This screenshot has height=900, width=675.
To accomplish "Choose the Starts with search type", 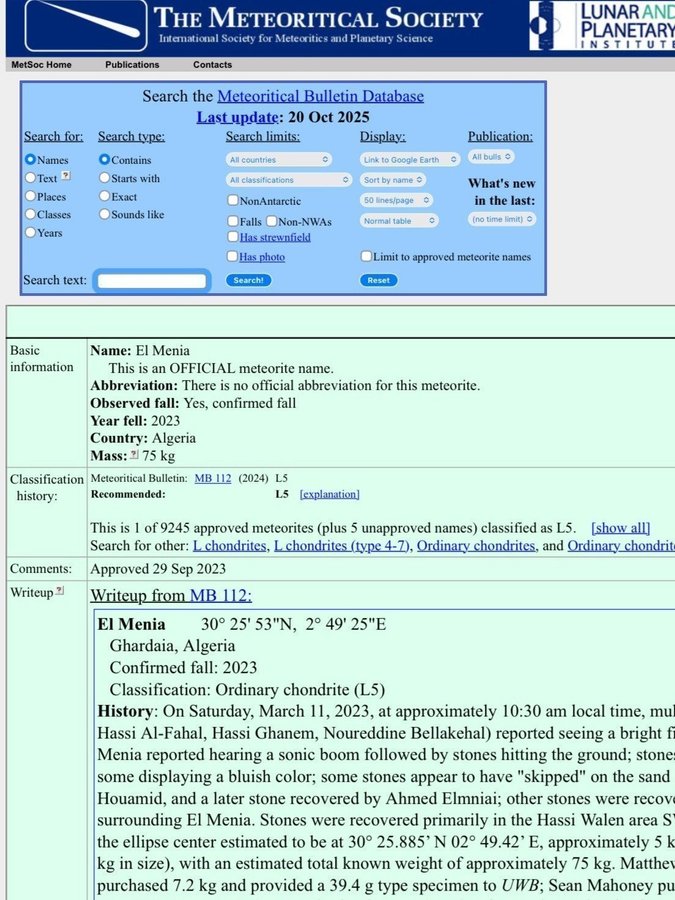I will coord(104,179).
